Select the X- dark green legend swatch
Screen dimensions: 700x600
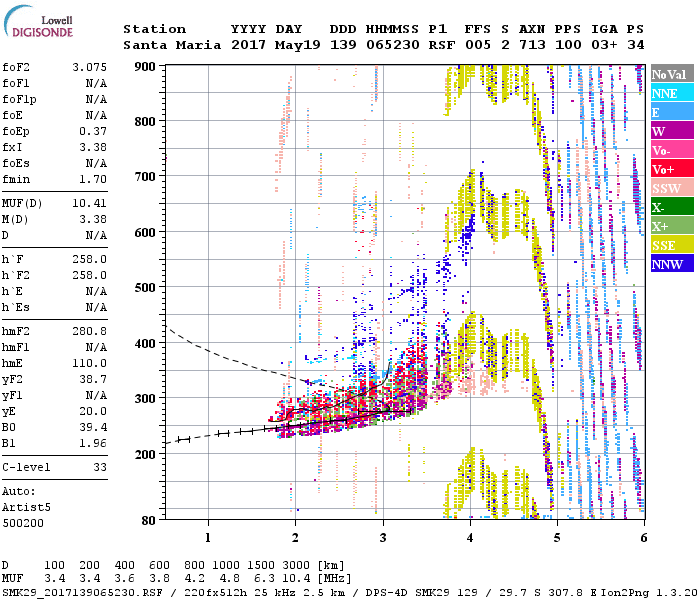pyautogui.click(x=672, y=207)
